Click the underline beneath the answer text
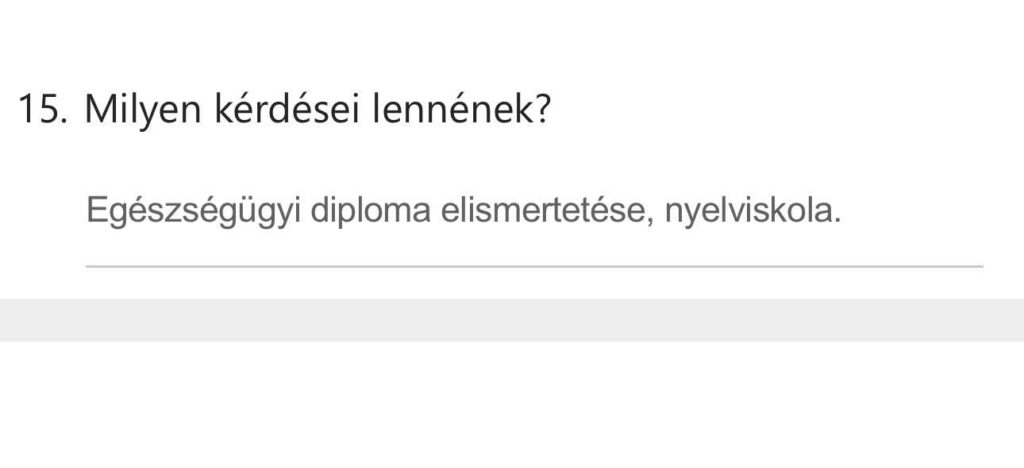 [534, 266]
